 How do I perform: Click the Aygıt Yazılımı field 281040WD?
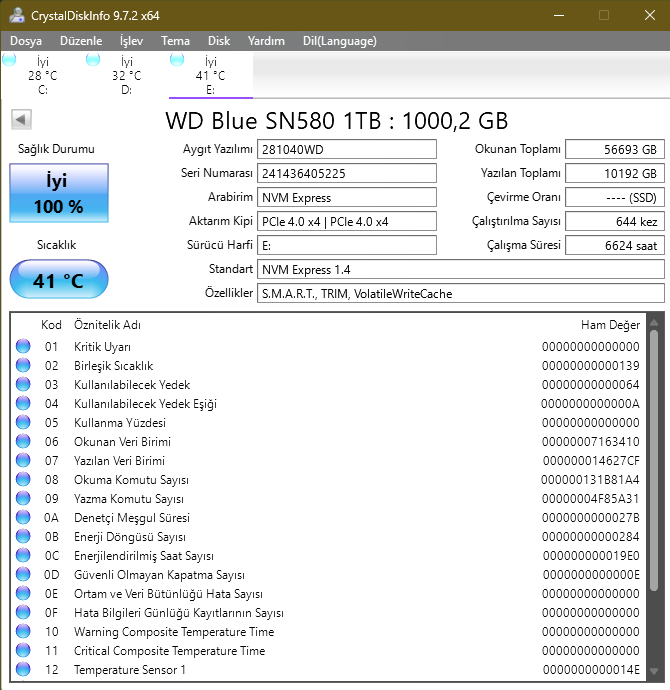(347, 149)
